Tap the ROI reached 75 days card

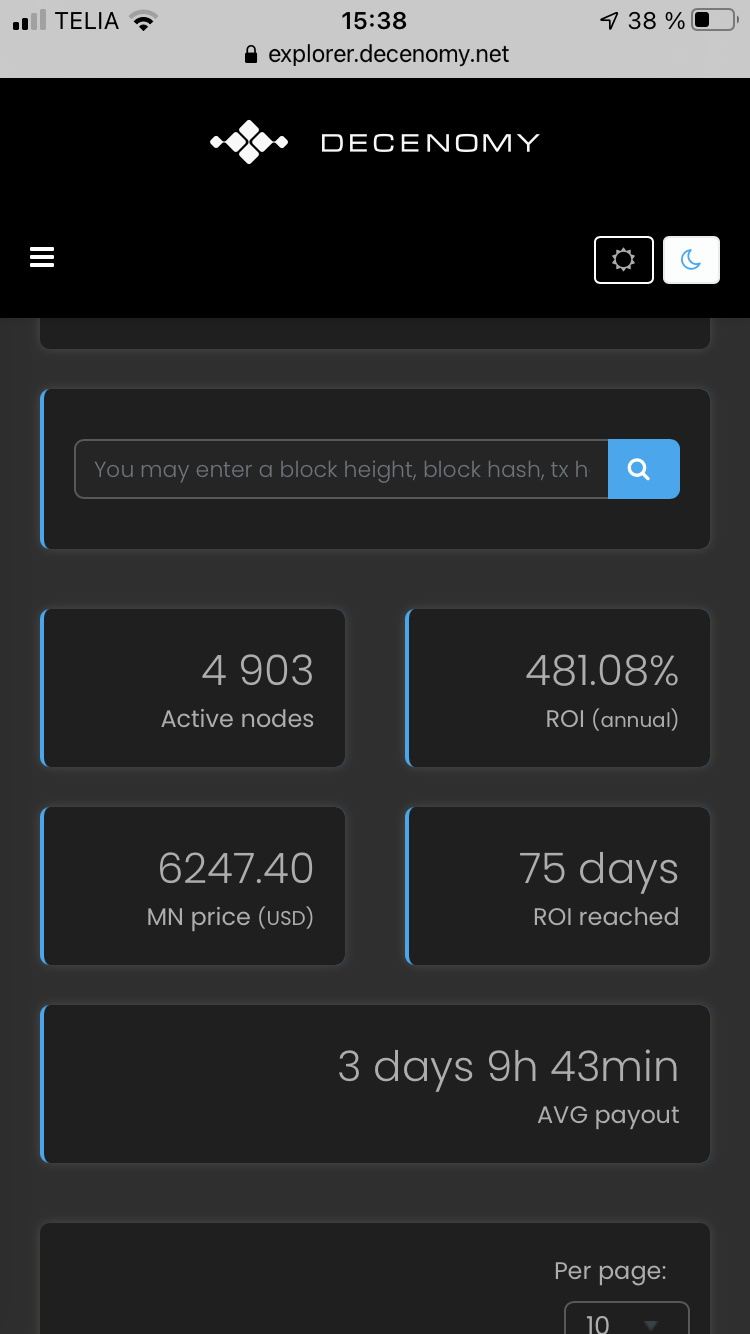pyautogui.click(x=558, y=886)
